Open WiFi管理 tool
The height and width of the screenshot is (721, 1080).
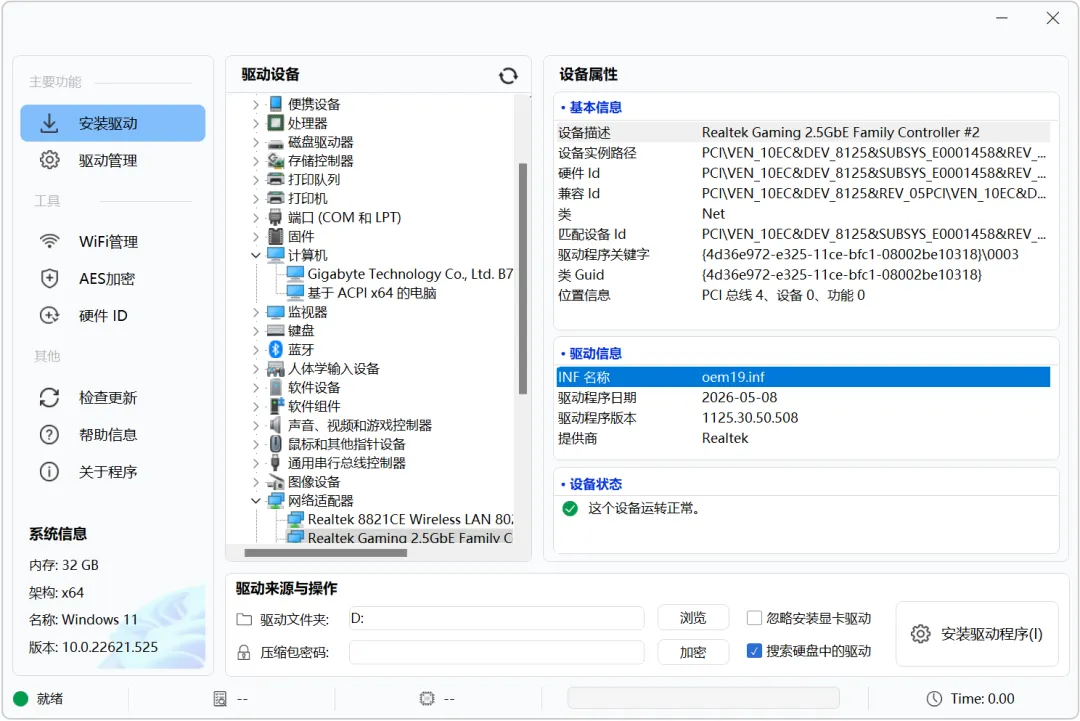tap(113, 242)
